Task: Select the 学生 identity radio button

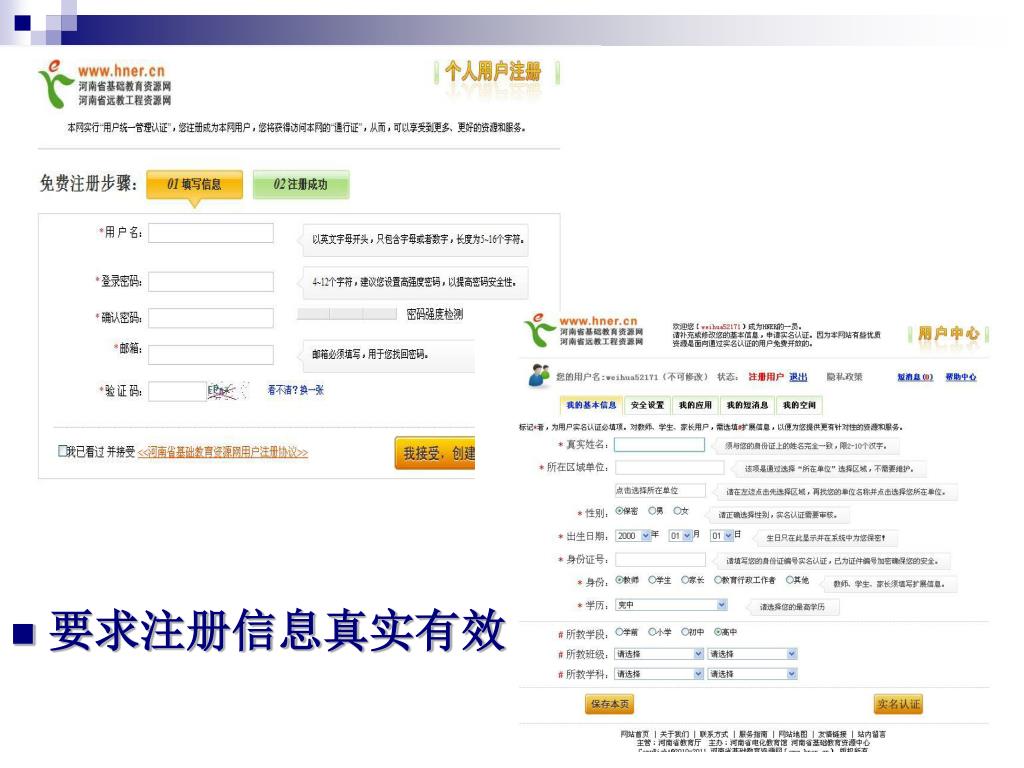Action: (x=652, y=580)
